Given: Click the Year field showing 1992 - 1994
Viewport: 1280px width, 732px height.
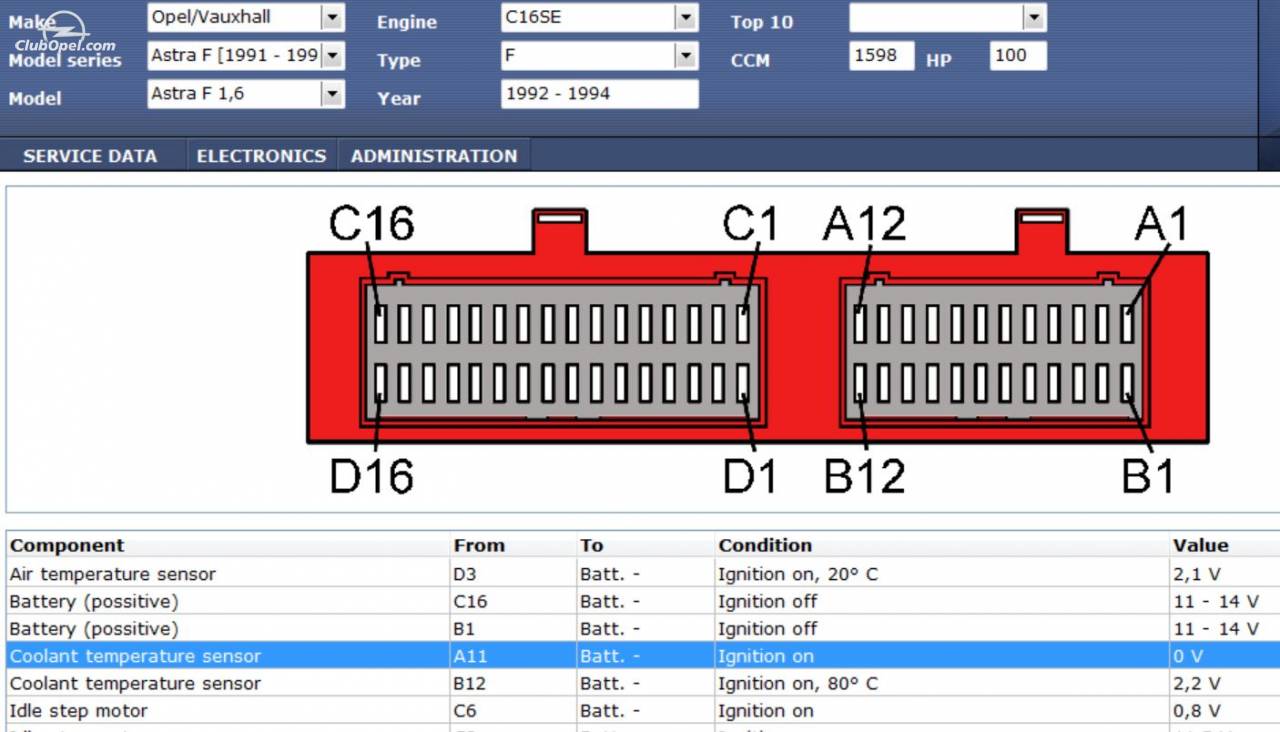Looking at the screenshot, I should point(600,93).
